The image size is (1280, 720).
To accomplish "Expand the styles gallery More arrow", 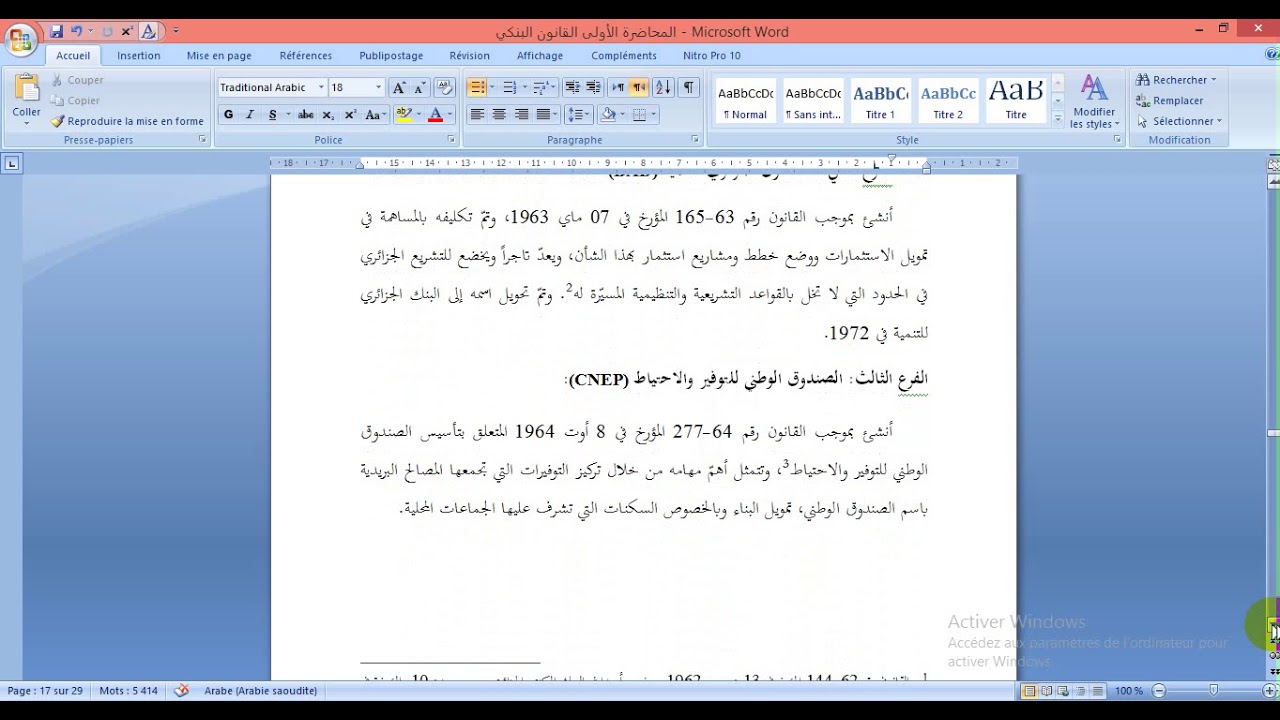I will tap(1058, 119).
